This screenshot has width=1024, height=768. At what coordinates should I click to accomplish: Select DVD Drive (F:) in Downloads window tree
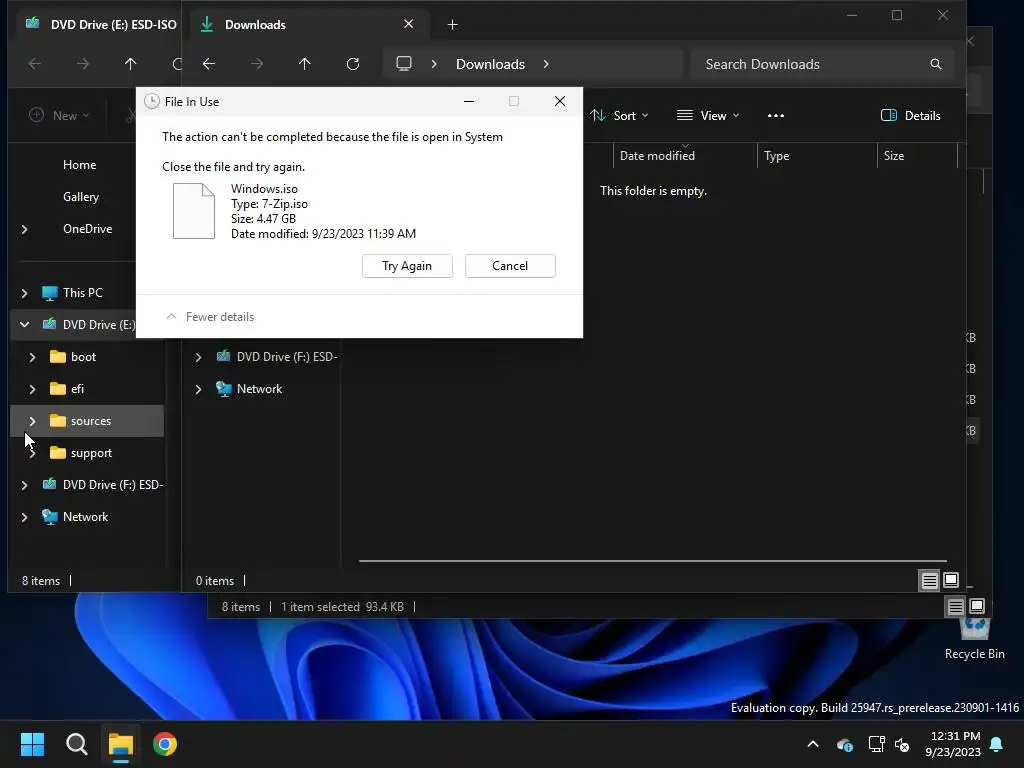click(x=277, y=357)
